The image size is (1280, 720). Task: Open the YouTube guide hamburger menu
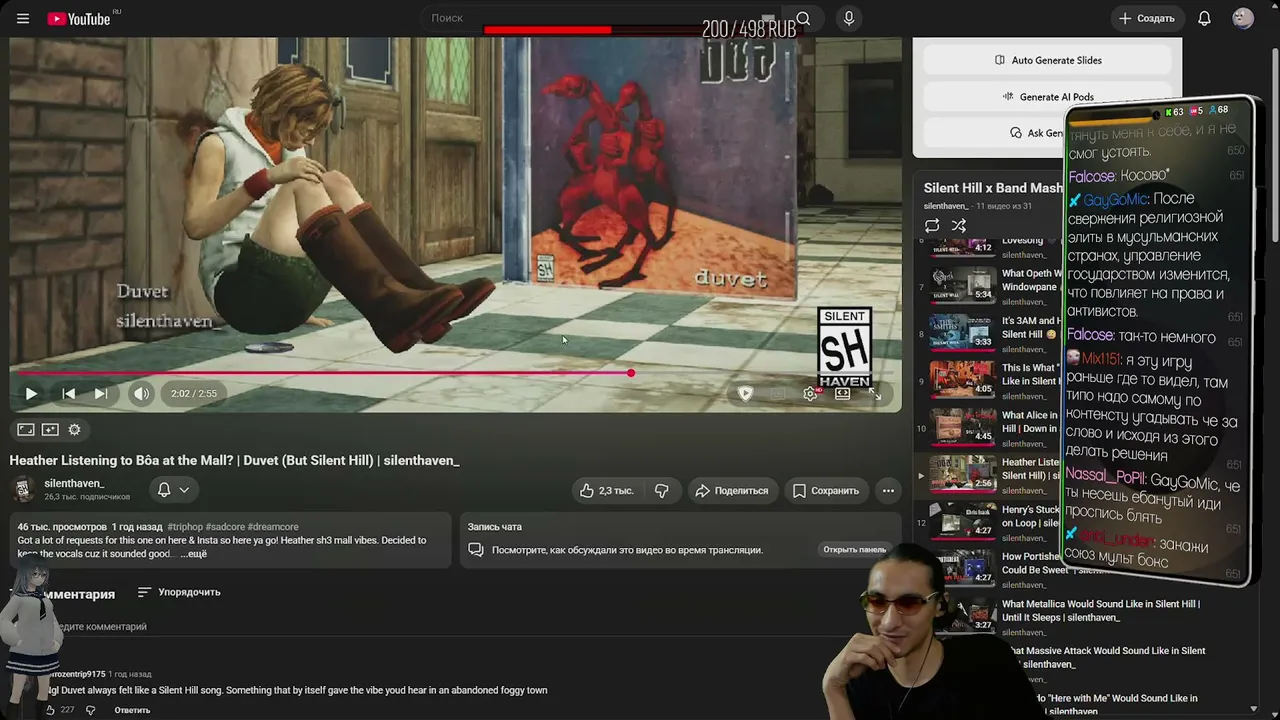(23, 18)
